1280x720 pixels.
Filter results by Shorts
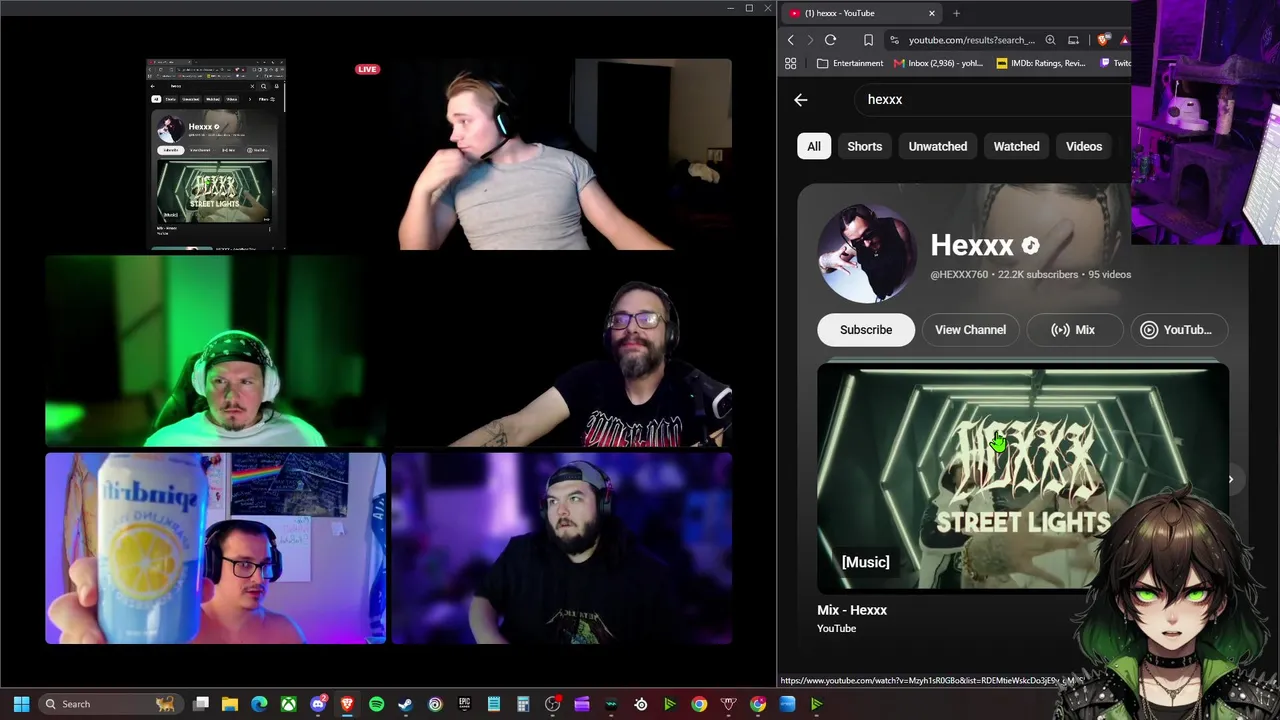[x=865, y=146]
